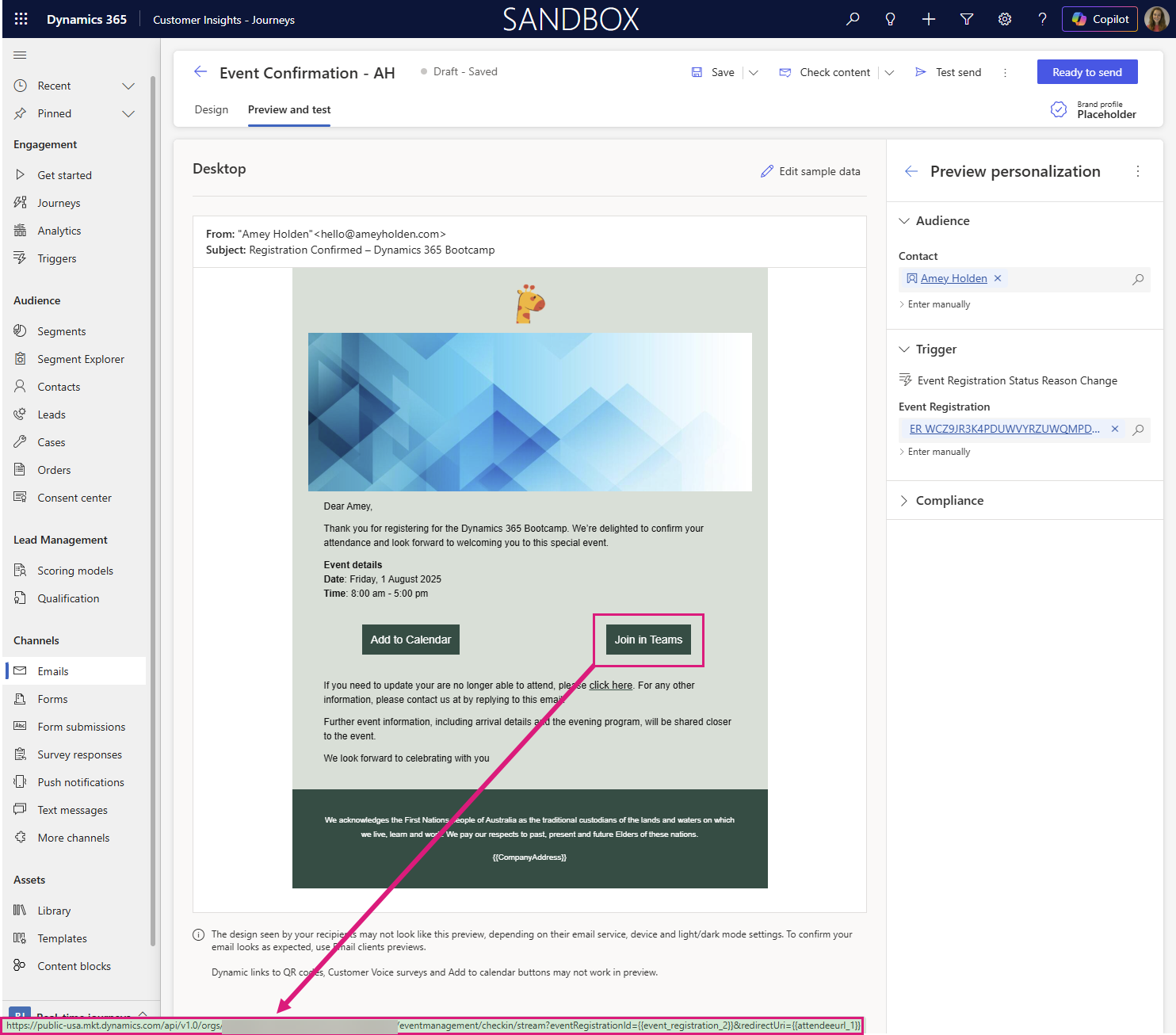
Task: Click the Event Registration lookup search icon
Action: pyautogui.click(x=1138, y=430)
